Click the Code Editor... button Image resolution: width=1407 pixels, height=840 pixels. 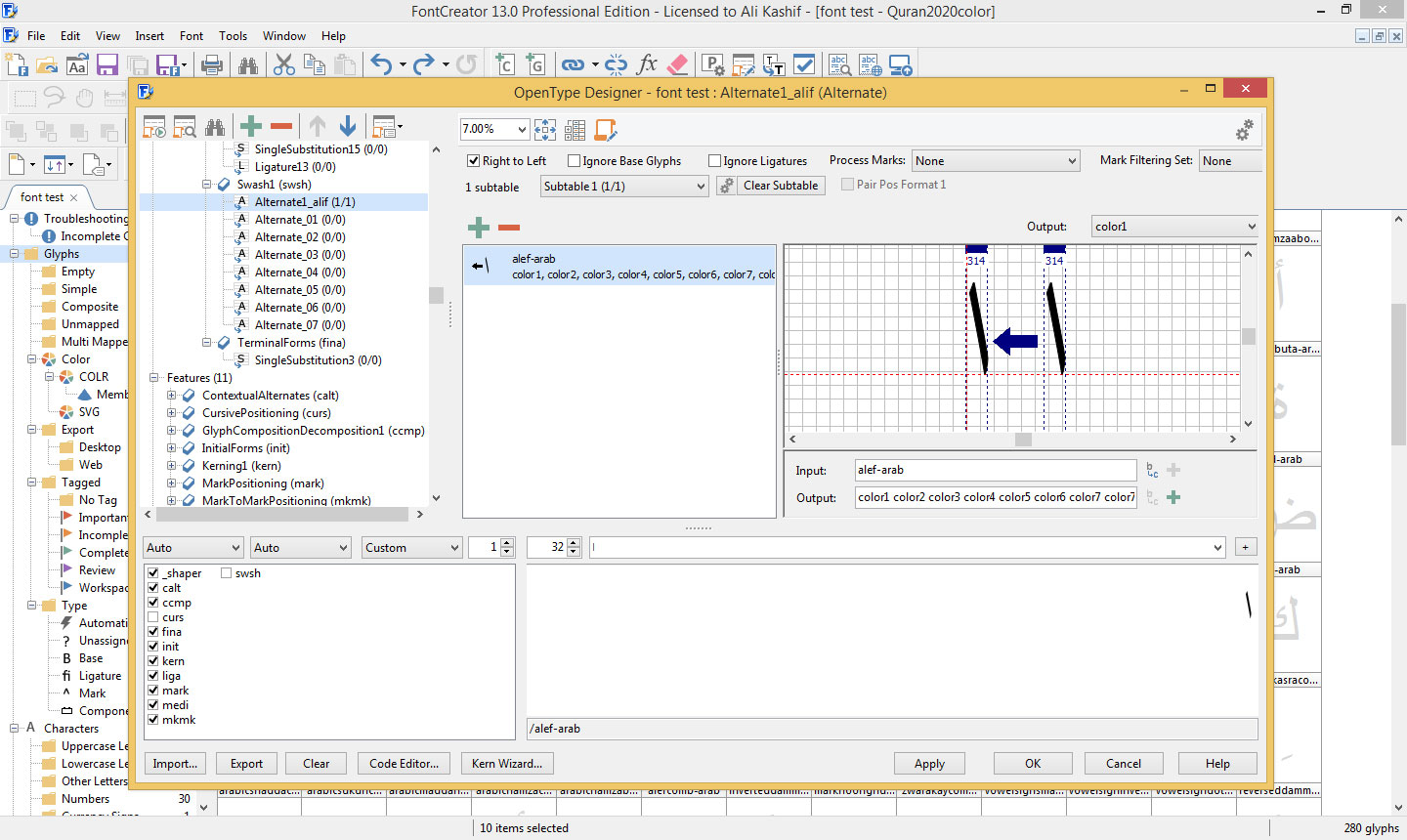point(404,764)
